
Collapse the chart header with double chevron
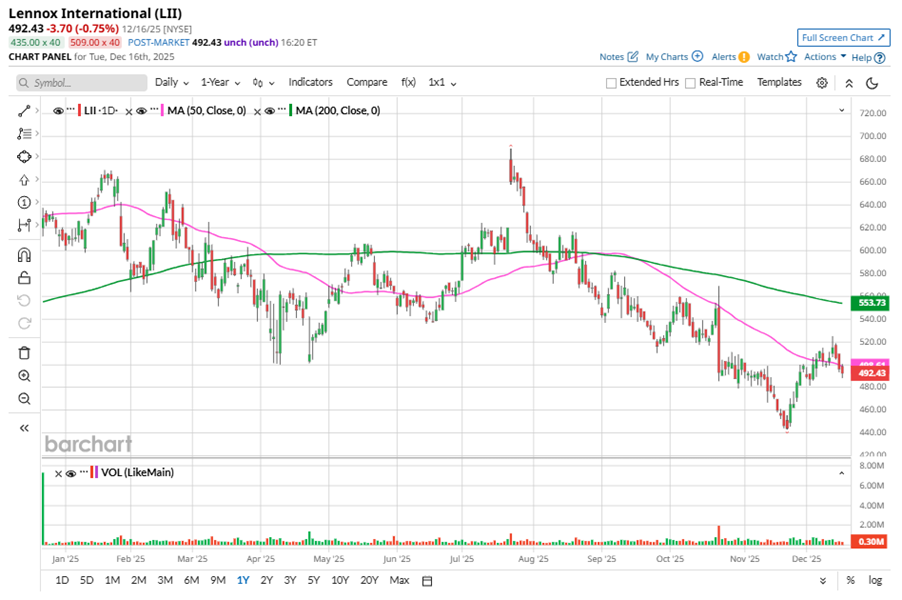pos(849,83)
